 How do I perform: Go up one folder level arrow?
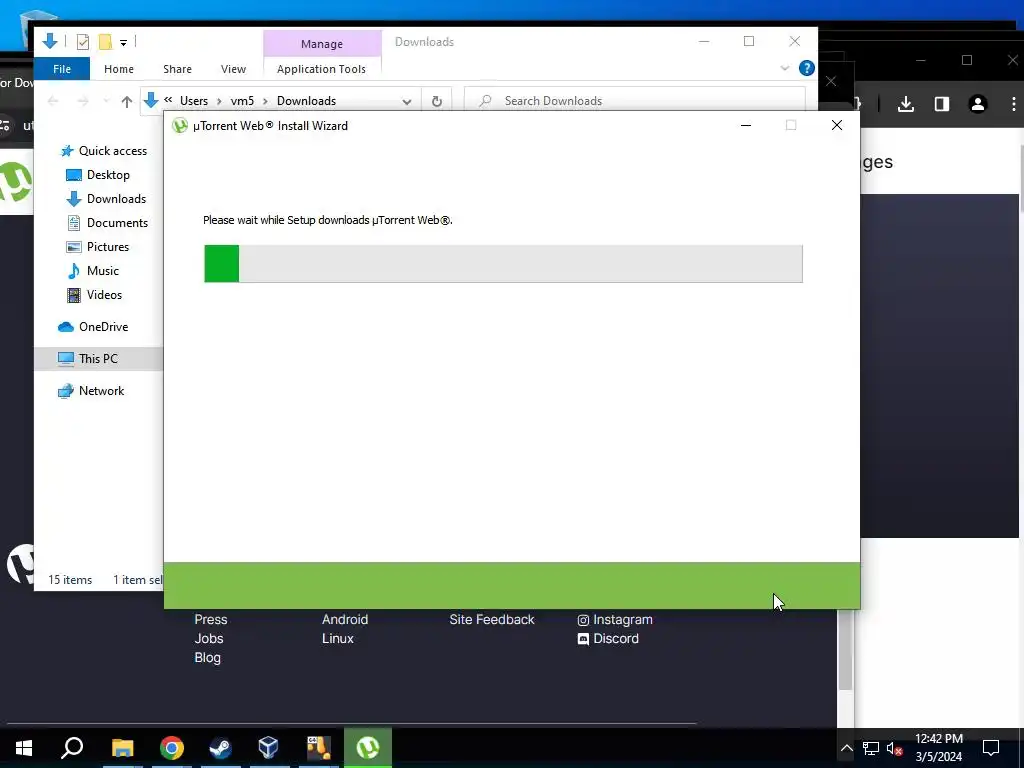point(127,101)
